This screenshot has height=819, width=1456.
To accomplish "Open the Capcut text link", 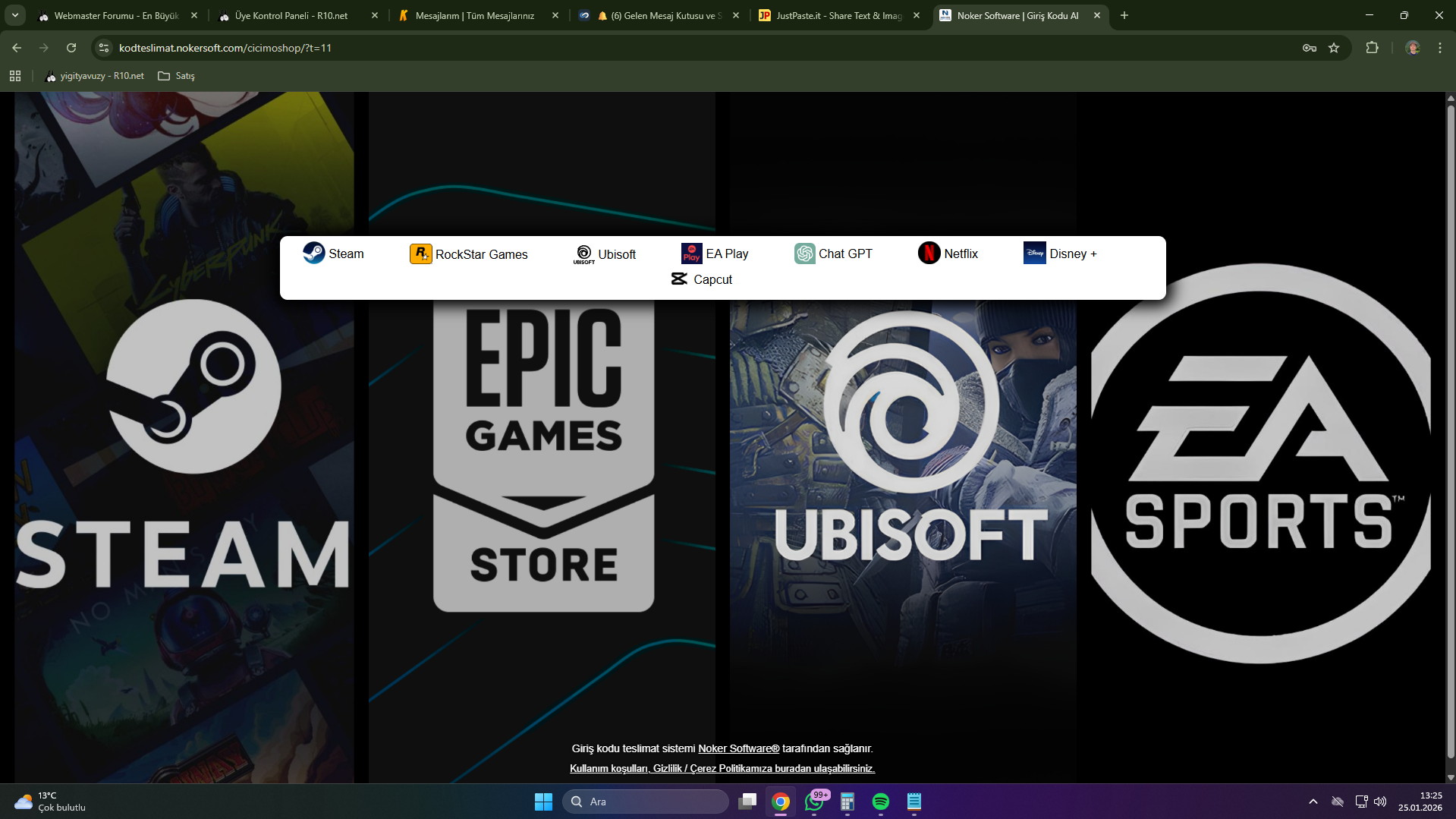I will tap(712, 279).
